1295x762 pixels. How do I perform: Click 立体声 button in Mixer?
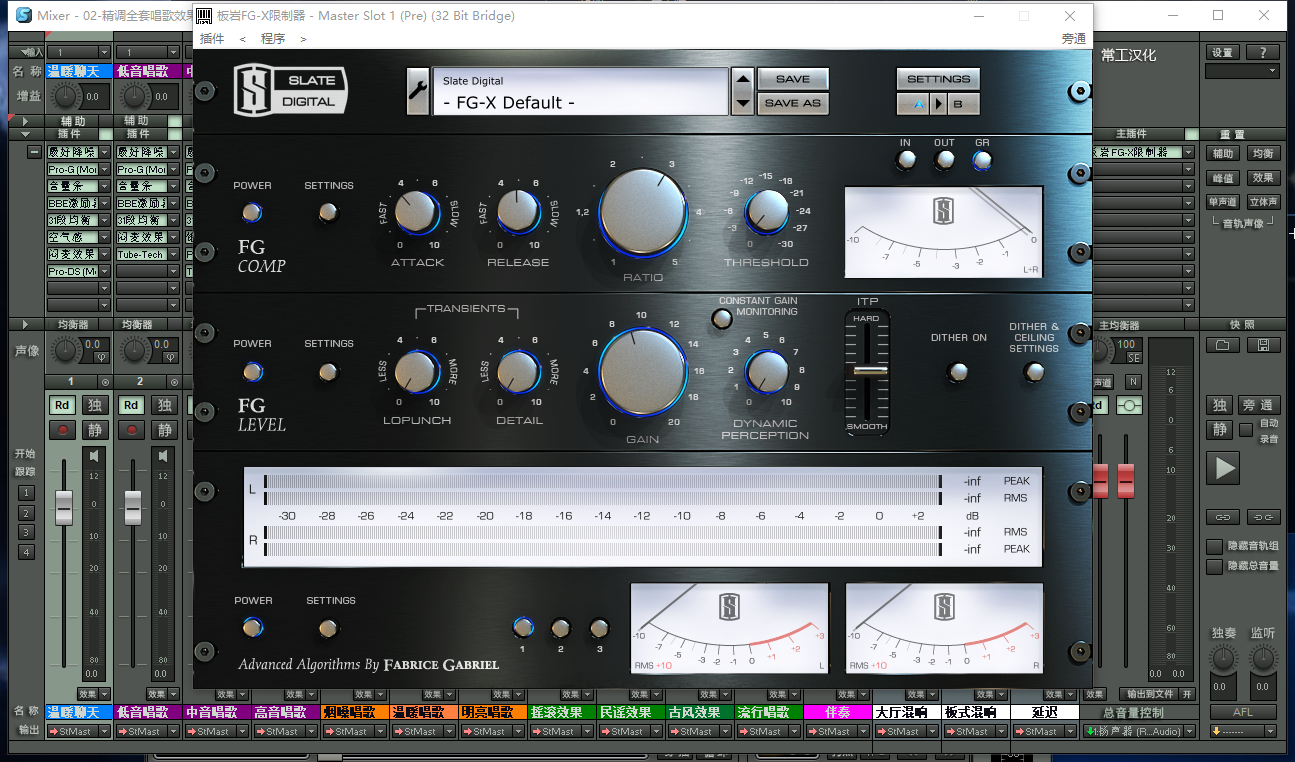[1262, 201]
